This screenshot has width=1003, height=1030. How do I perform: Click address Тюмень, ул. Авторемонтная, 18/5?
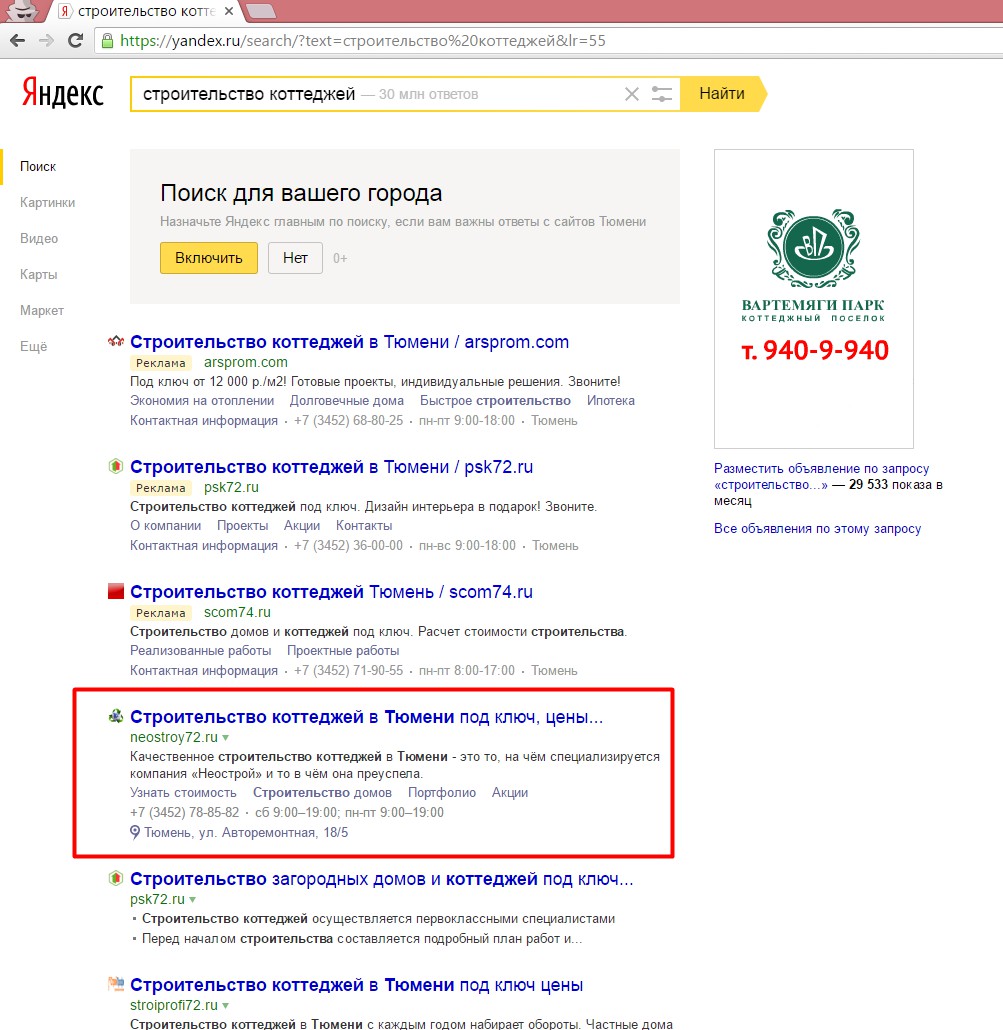point(246,832)
